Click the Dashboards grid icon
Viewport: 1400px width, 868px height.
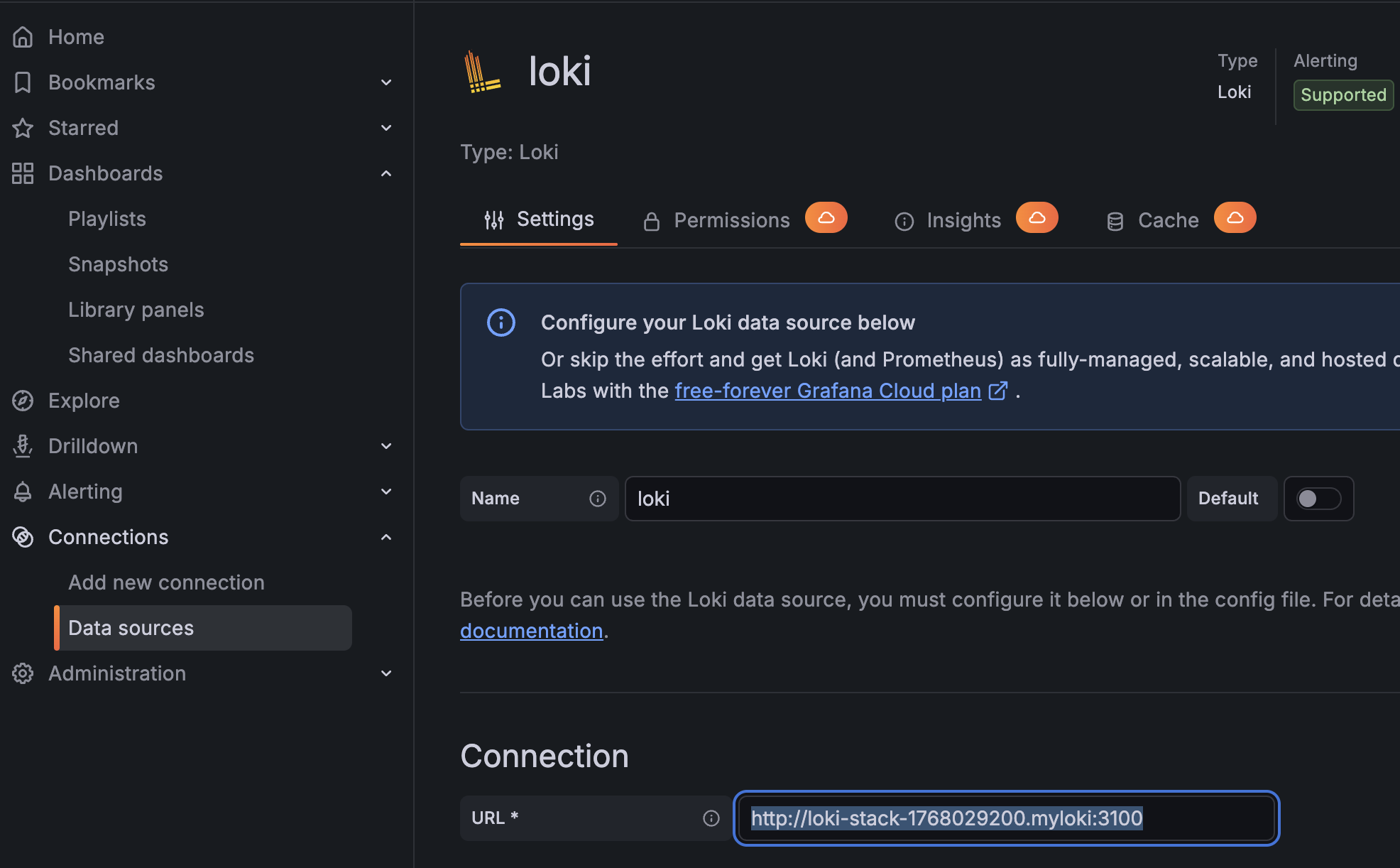coord(23,173)
